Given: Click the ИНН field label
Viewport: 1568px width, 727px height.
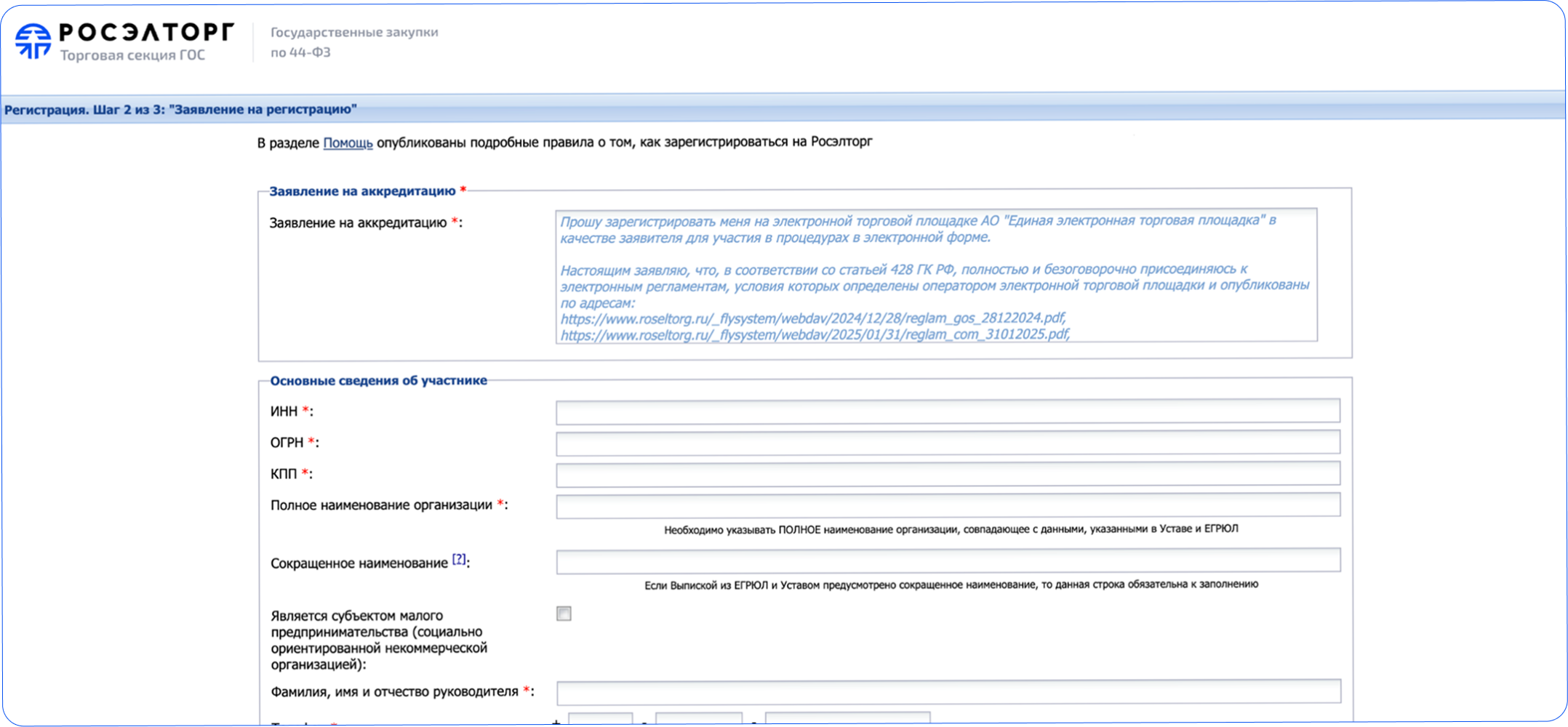Looking at the screenshot, I should point(284,411).
